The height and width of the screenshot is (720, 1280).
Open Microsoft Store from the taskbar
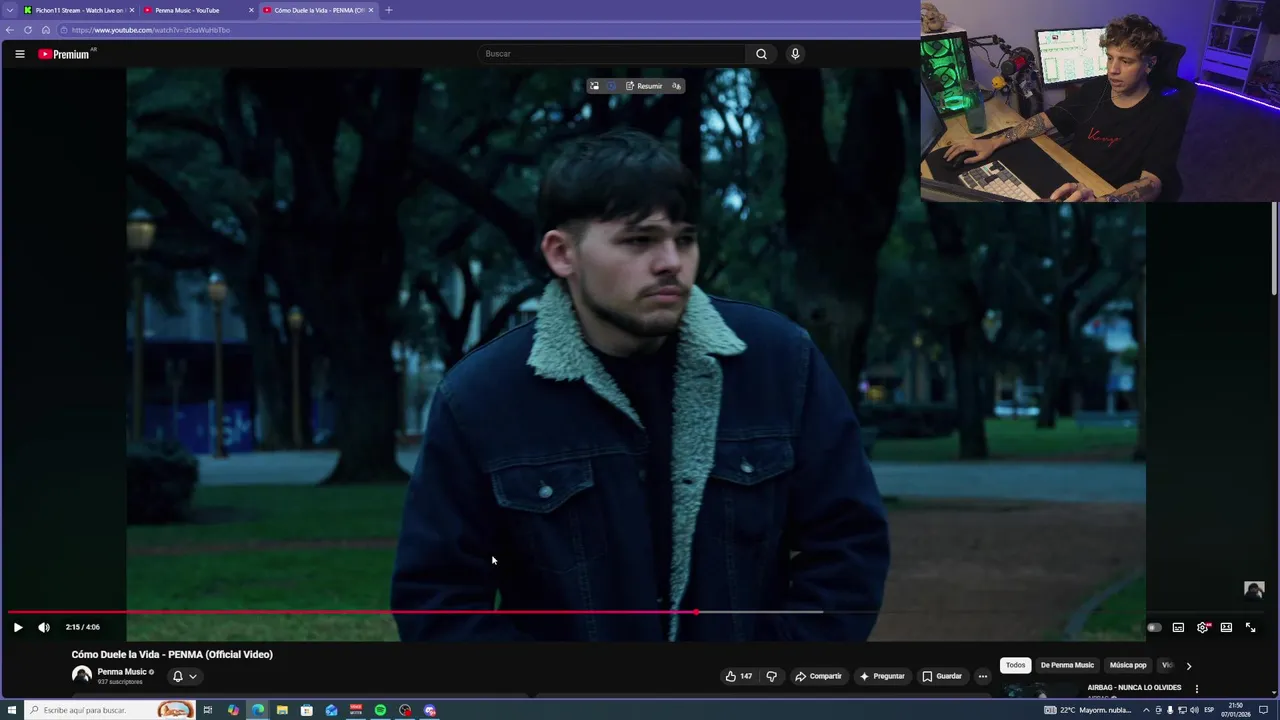coord(307,710)
